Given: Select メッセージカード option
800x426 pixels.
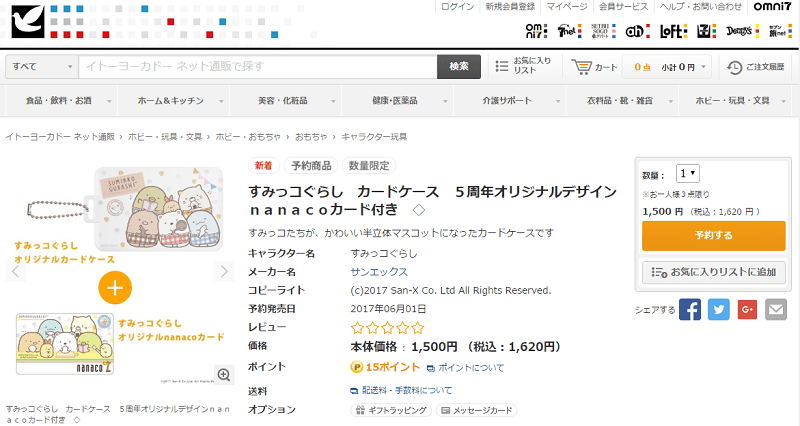Looking at the screenshot, I should pos(477,410).
